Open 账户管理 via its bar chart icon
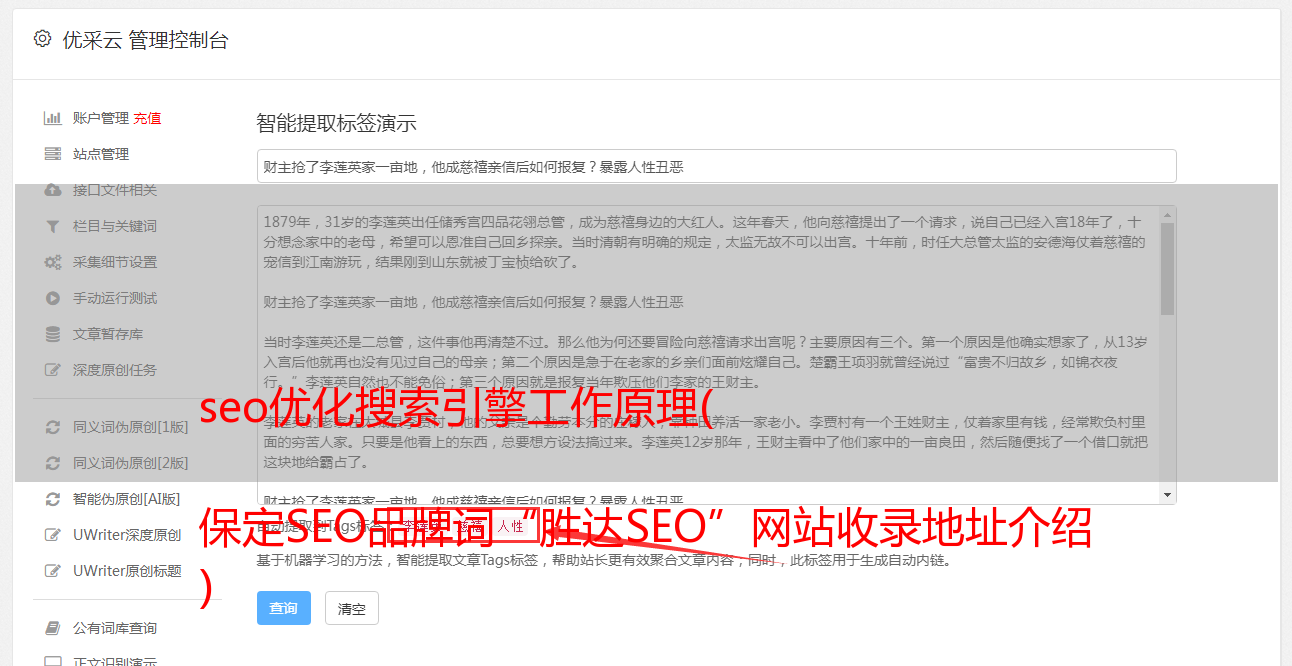The image size is (1292, 666). [x=53, y=118]
